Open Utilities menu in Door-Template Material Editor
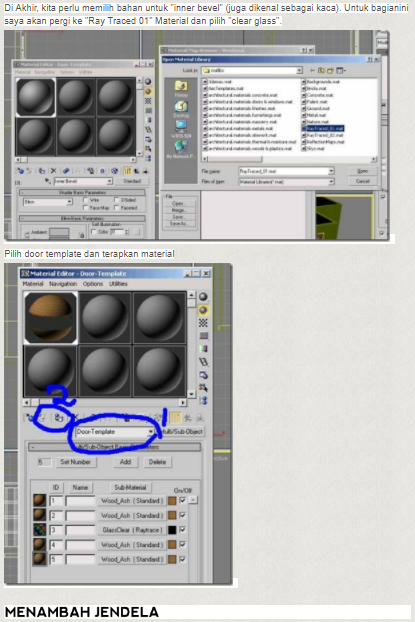 [x=118, y=284]
